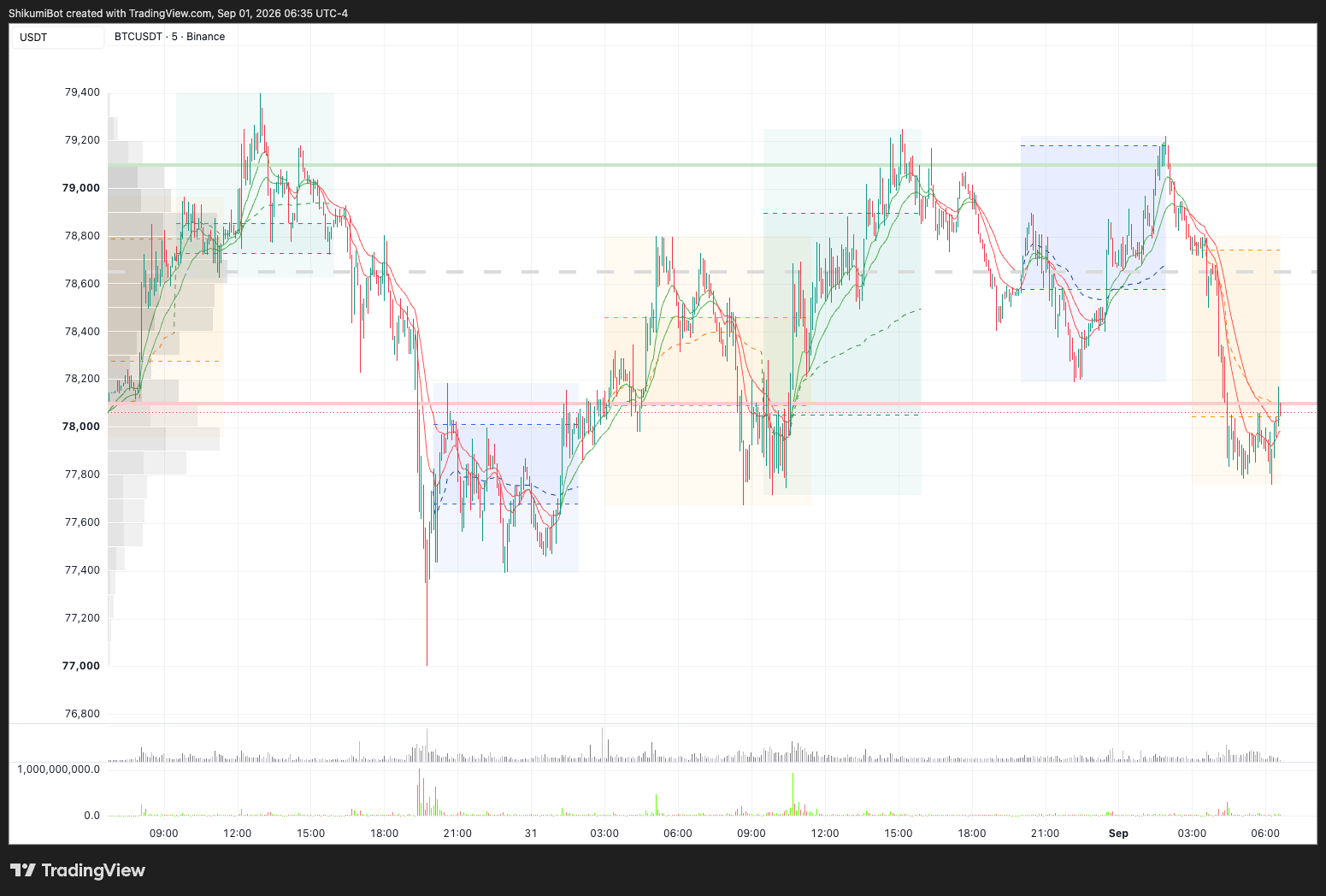Click the 31 date label on time axis
The width and height of the screenshot is (1326, 896).
(531, 834)
